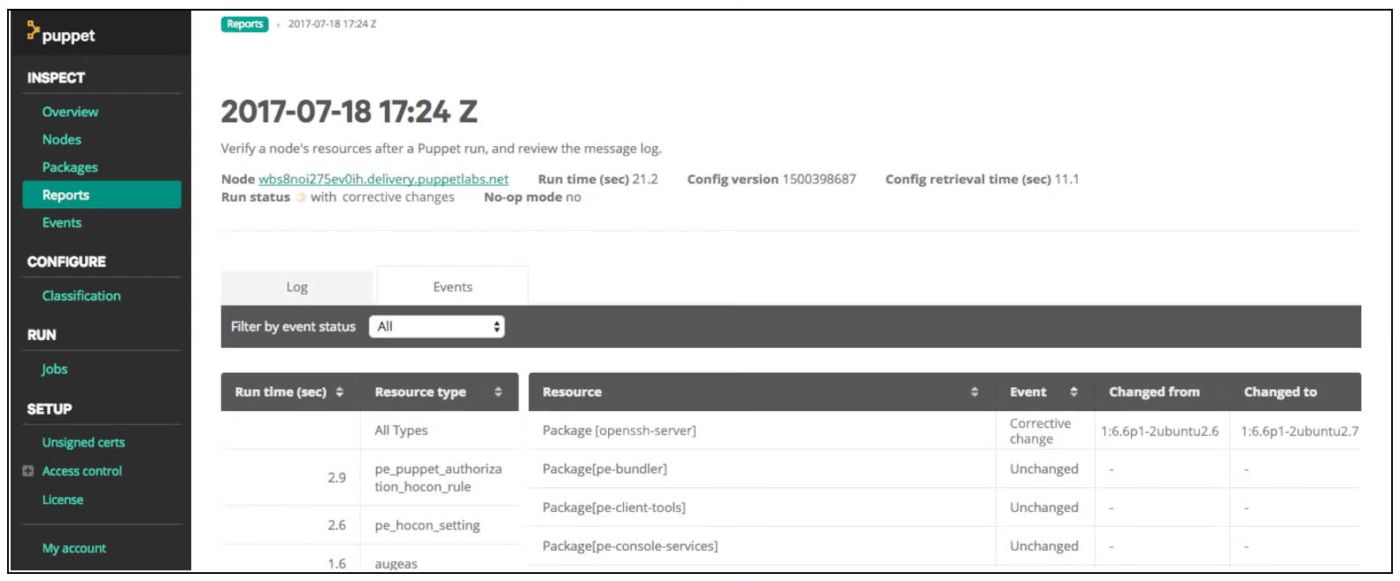Select pe_puppet_authorization_hocon_rule resource type
This screenshot has height=581, width=1400.
coord(439,478)
